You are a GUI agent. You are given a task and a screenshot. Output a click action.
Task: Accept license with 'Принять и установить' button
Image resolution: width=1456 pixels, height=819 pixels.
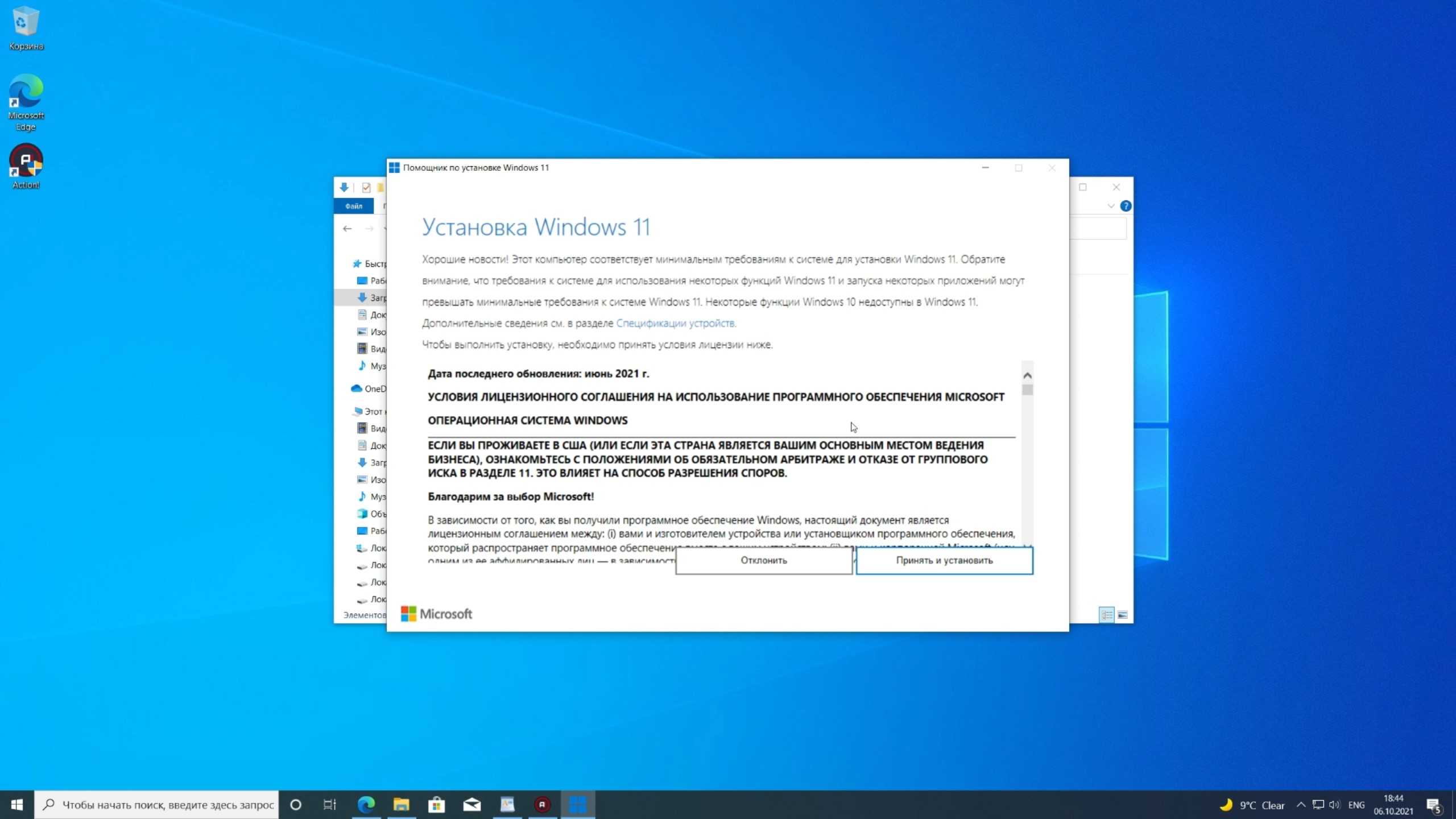[x=944, y=560]
